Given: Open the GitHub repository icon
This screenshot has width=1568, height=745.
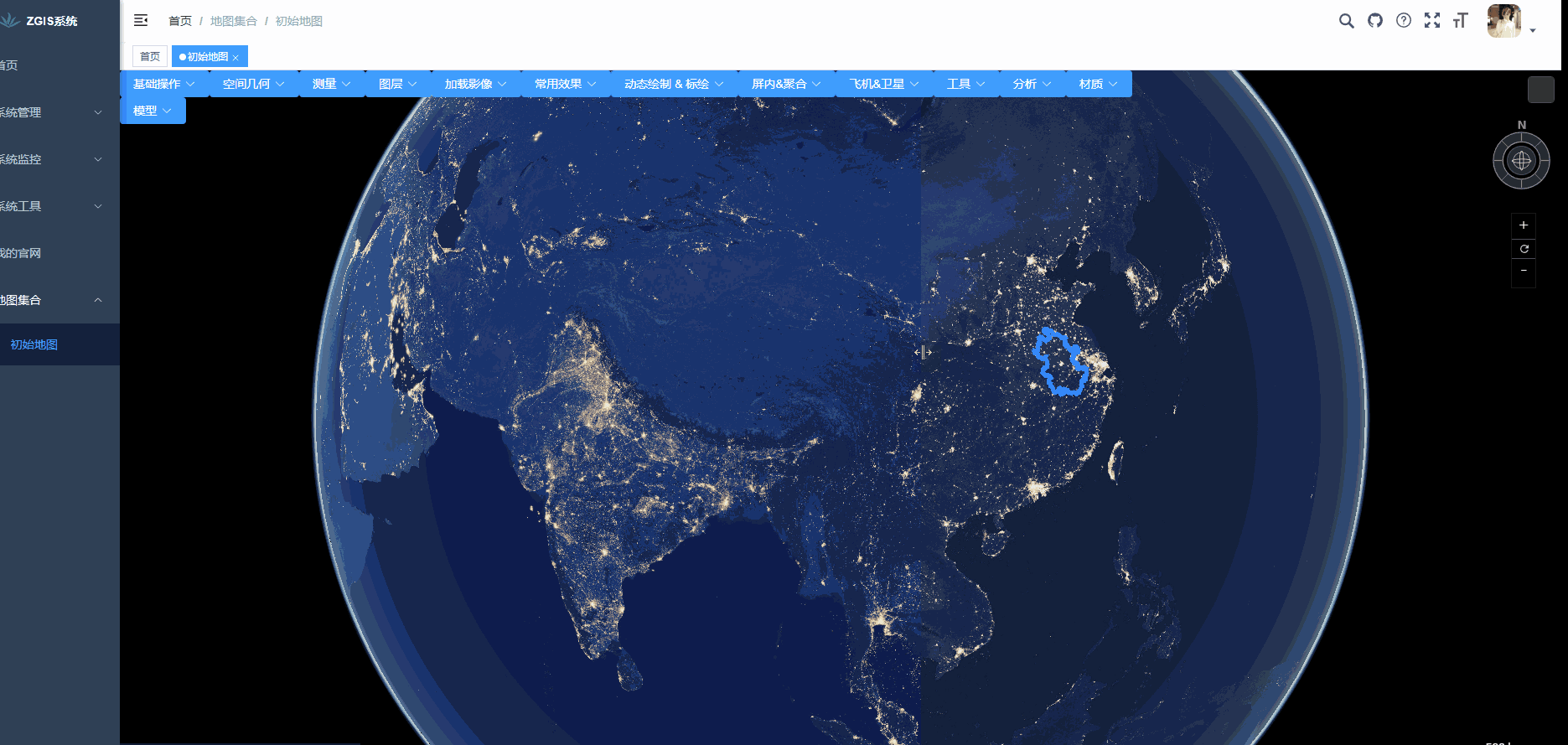Looking at the screenshot, I should (x=1375, y=20).
